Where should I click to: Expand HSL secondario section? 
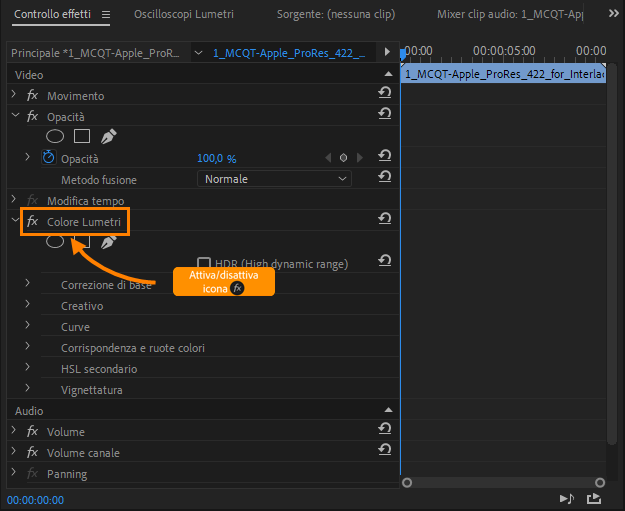tap(28, 367)
